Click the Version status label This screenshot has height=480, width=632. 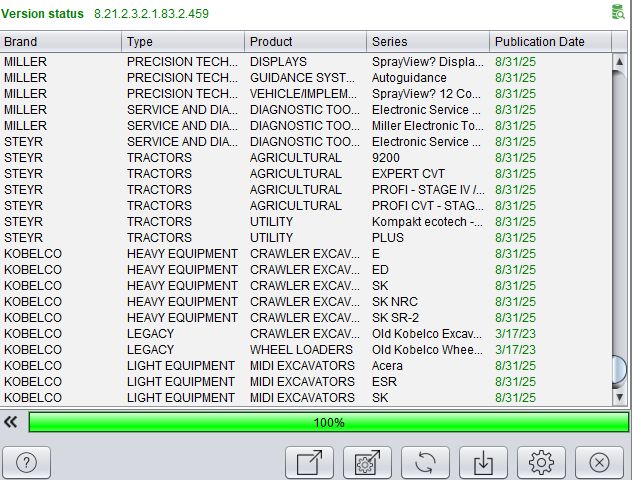42,14
